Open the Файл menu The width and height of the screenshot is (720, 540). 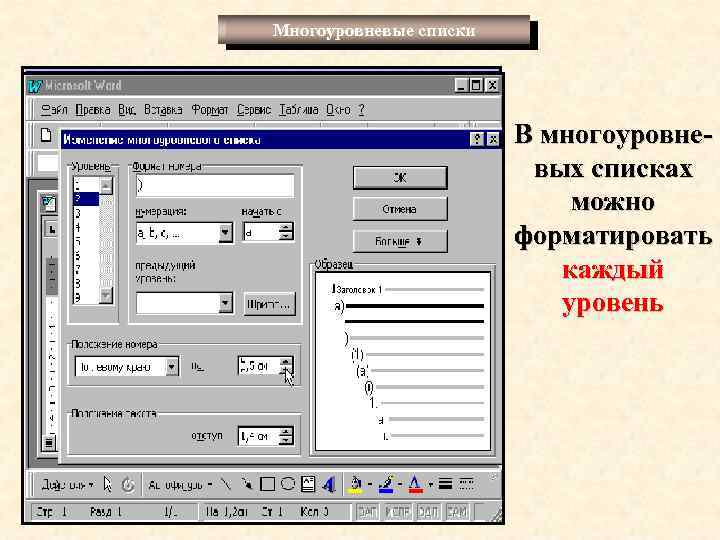coord(54,110)
